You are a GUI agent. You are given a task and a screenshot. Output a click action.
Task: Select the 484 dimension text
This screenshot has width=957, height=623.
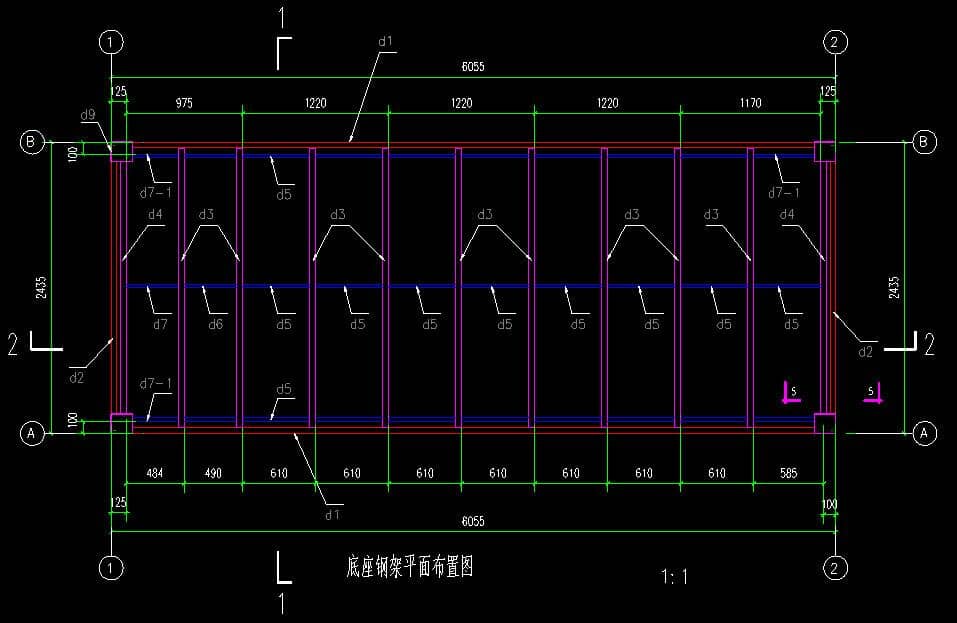pos(154,473)
